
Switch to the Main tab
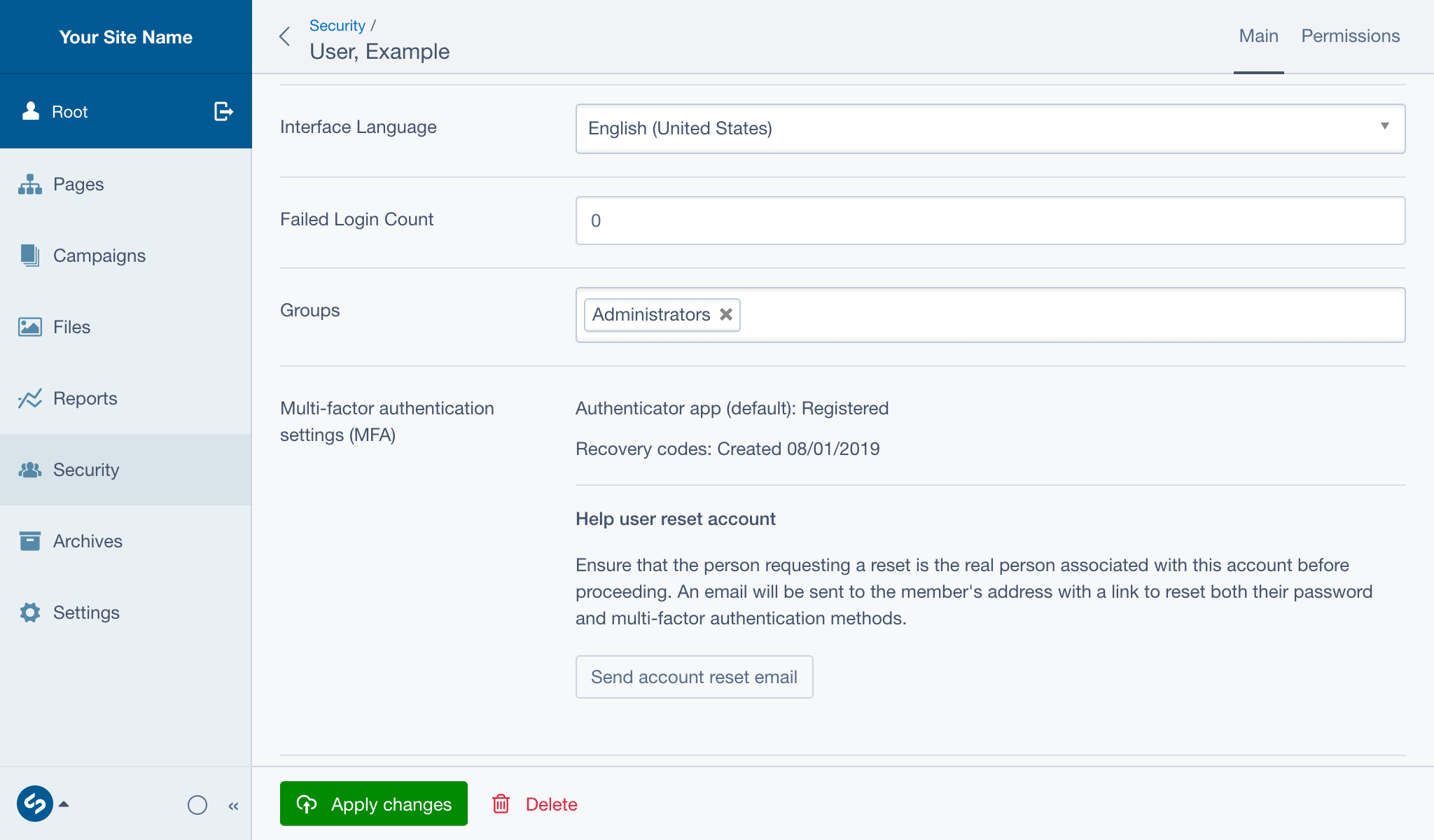[x=1258, y=35]
